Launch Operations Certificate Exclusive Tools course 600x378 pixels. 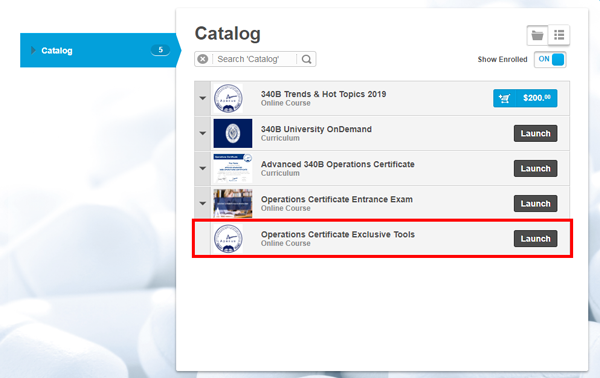tap(535, 239)
